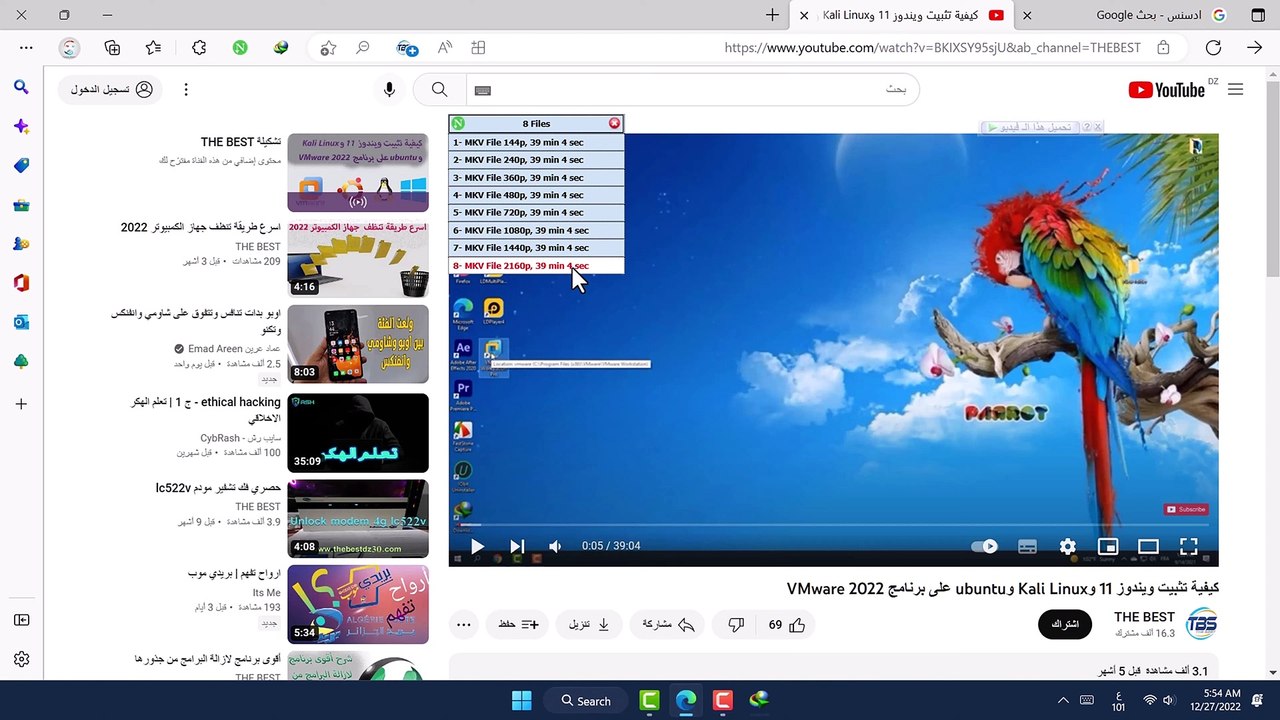
Task: Zoom out via magnifier icon in address bar
Action: tap(363, 48)
